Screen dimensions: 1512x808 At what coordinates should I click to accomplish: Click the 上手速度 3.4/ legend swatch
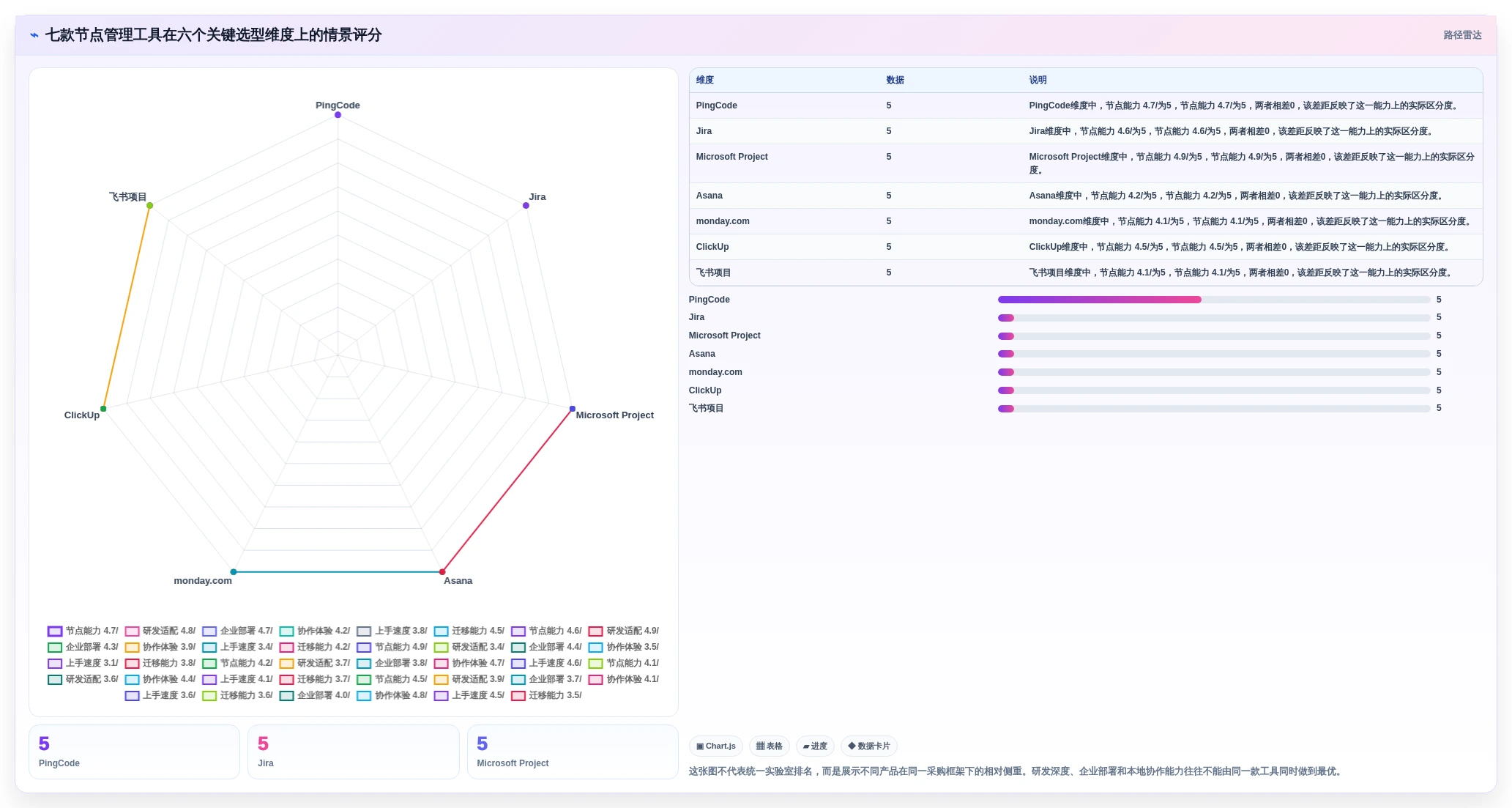coord(209,648)
